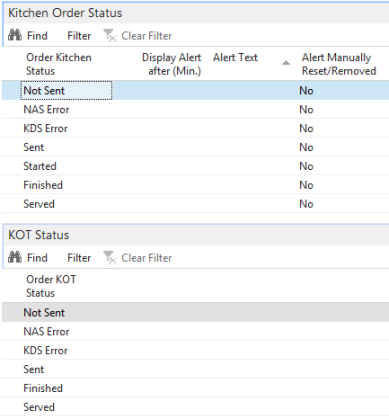Click the sort arrow beside the Alert Text column
This screenshot has width=389, height=416.
click(286, 63)
